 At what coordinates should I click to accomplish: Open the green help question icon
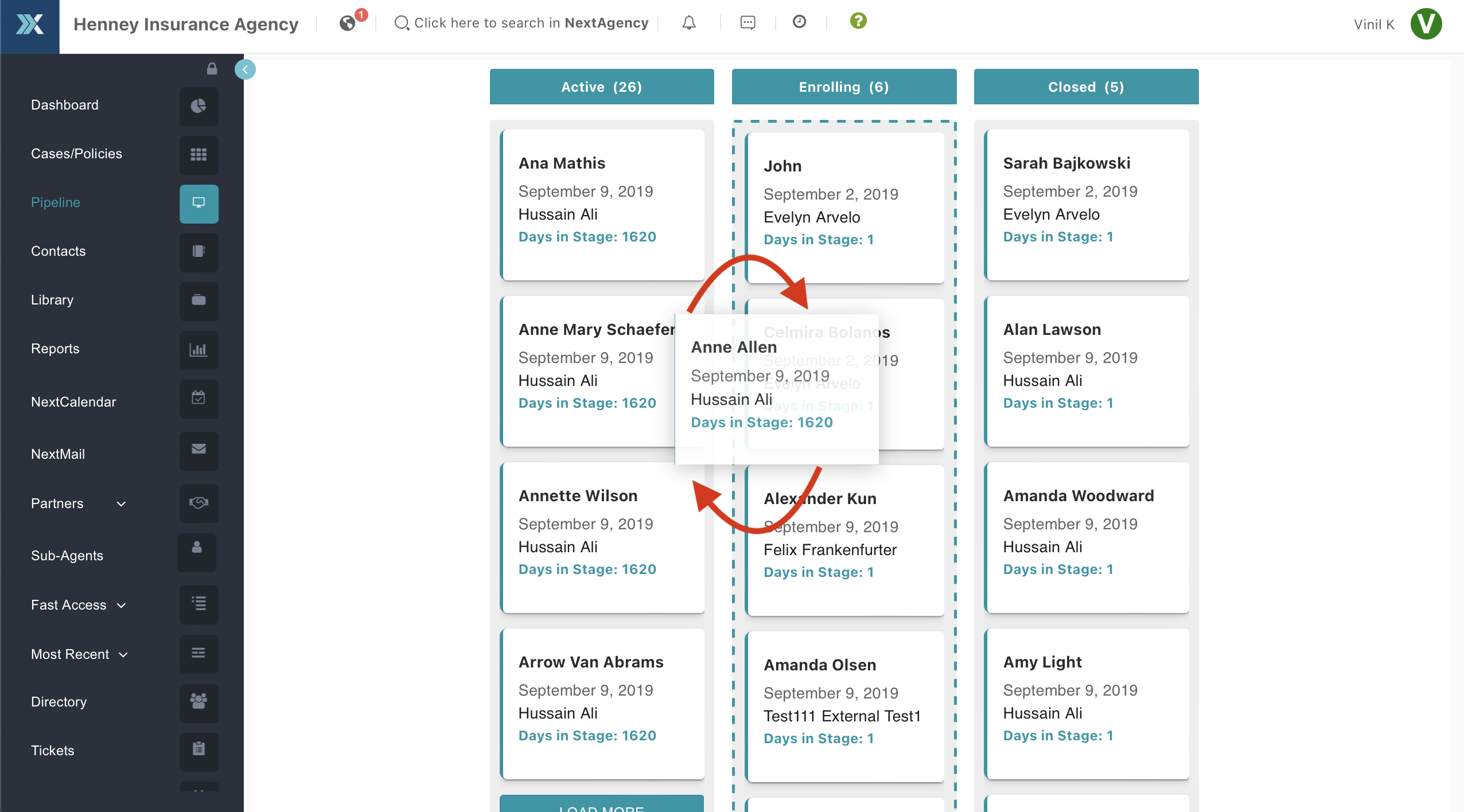[858, 21]
